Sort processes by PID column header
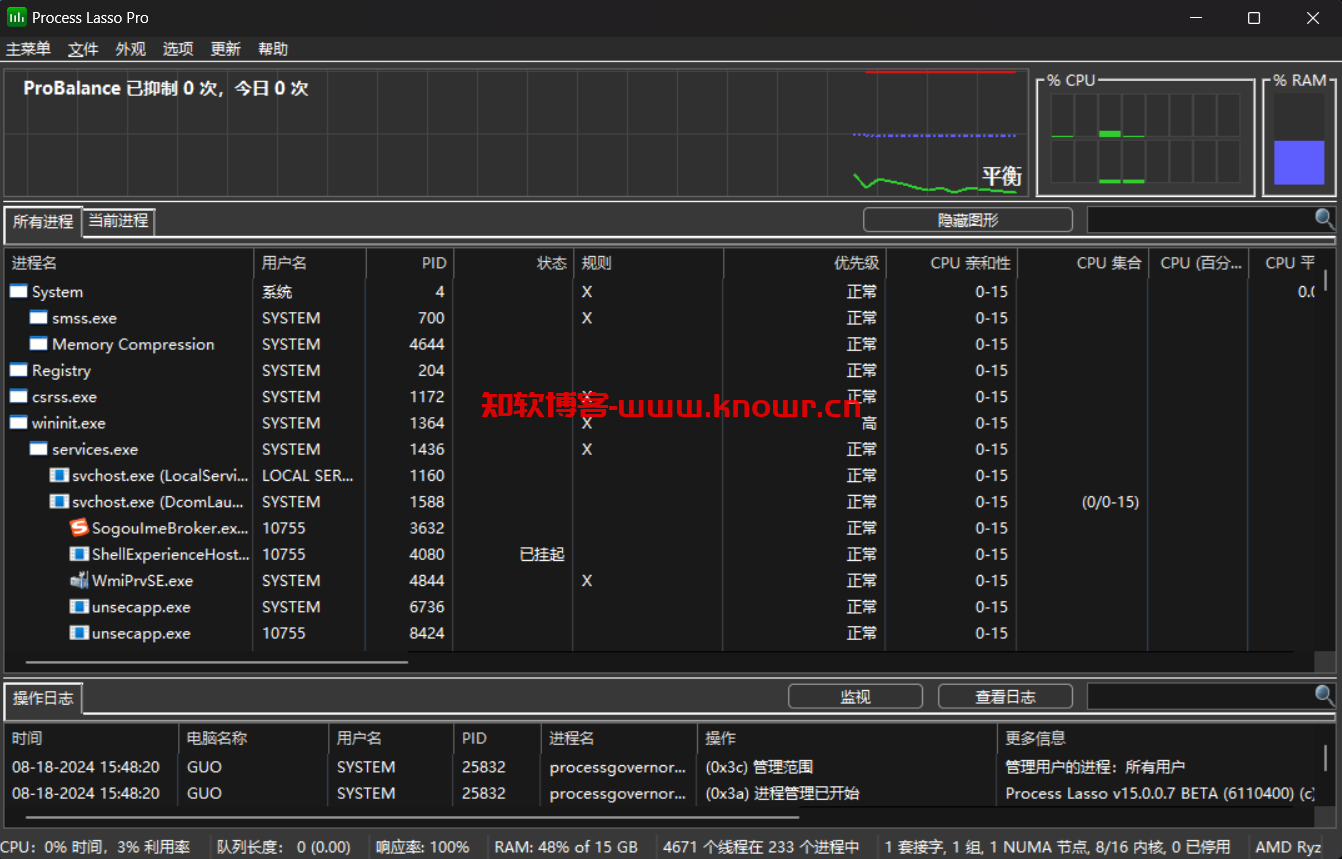 tap(410, 263)
